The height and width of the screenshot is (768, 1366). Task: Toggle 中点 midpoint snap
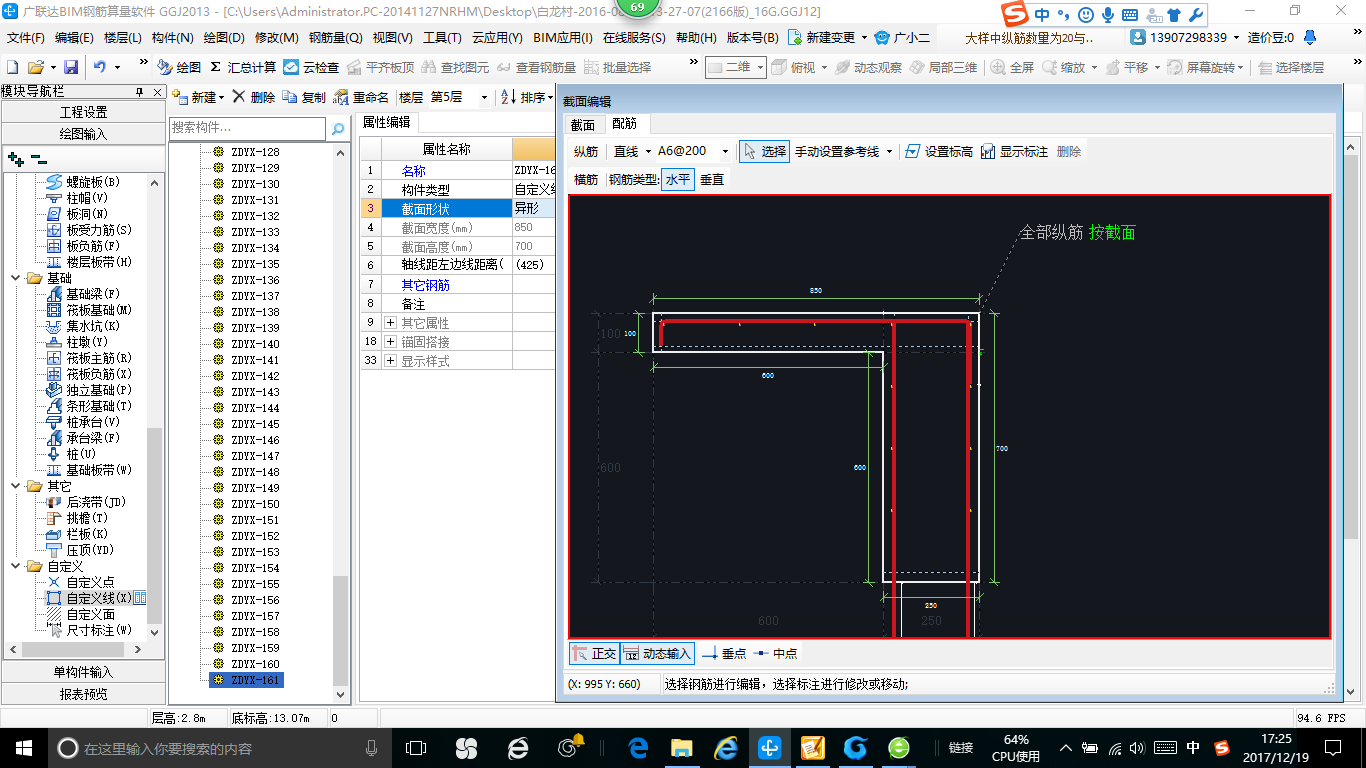(776, 653)
